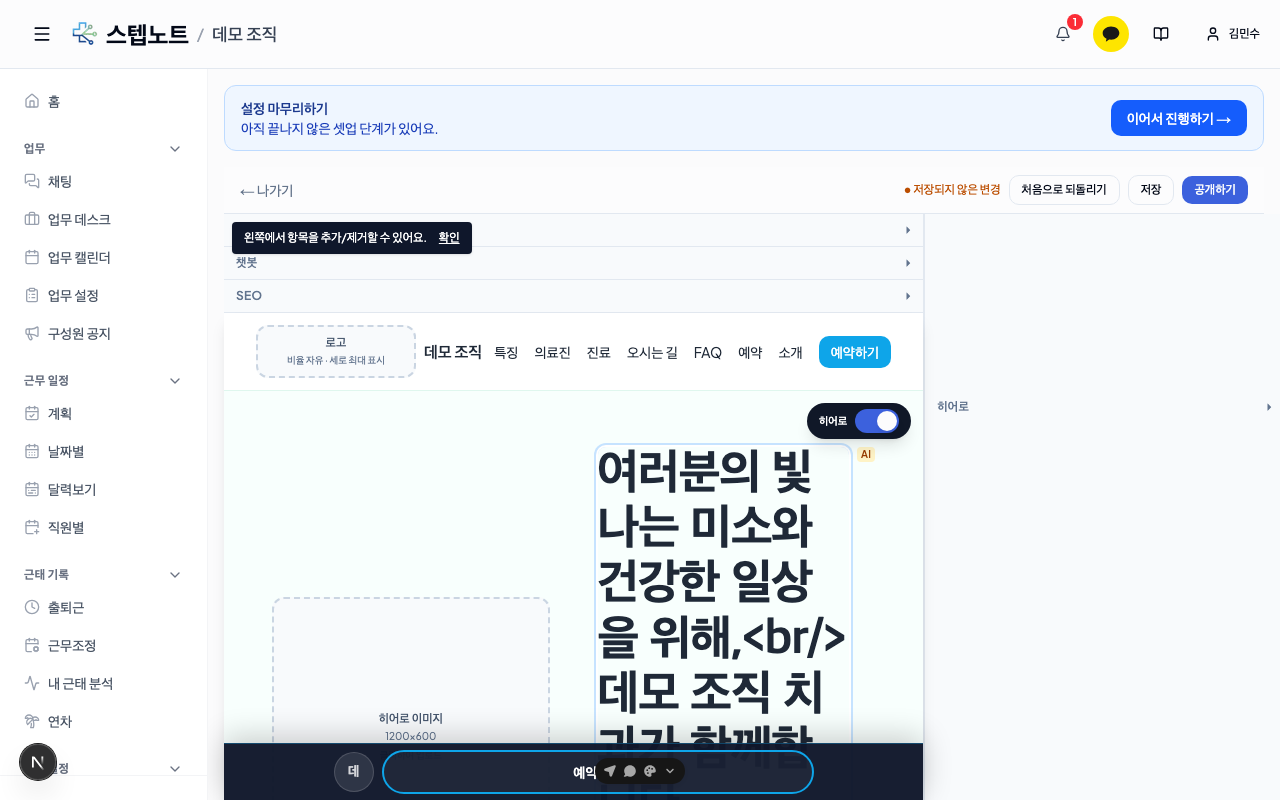Screen dimensions: 1280x800
Task: Collapse the 근무 일정 sidebar section
Action: [x=175, y=380]
